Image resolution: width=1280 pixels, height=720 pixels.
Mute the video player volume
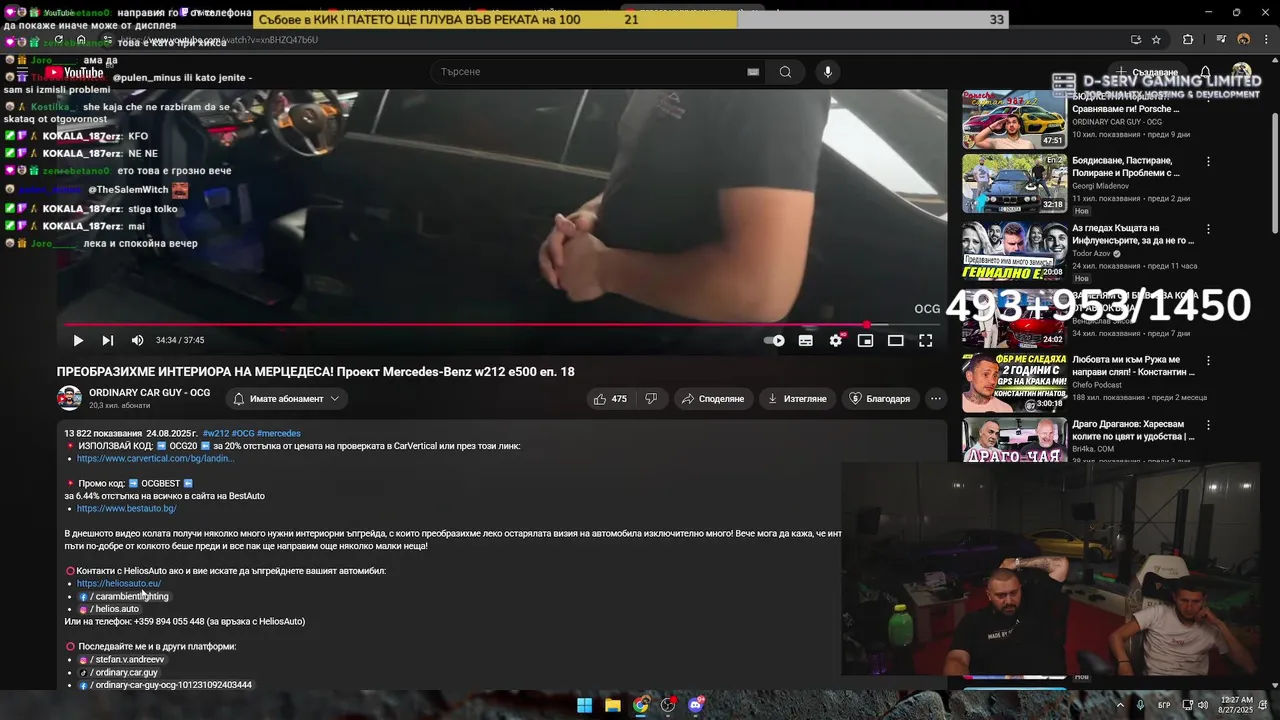(x=137, y=340)
